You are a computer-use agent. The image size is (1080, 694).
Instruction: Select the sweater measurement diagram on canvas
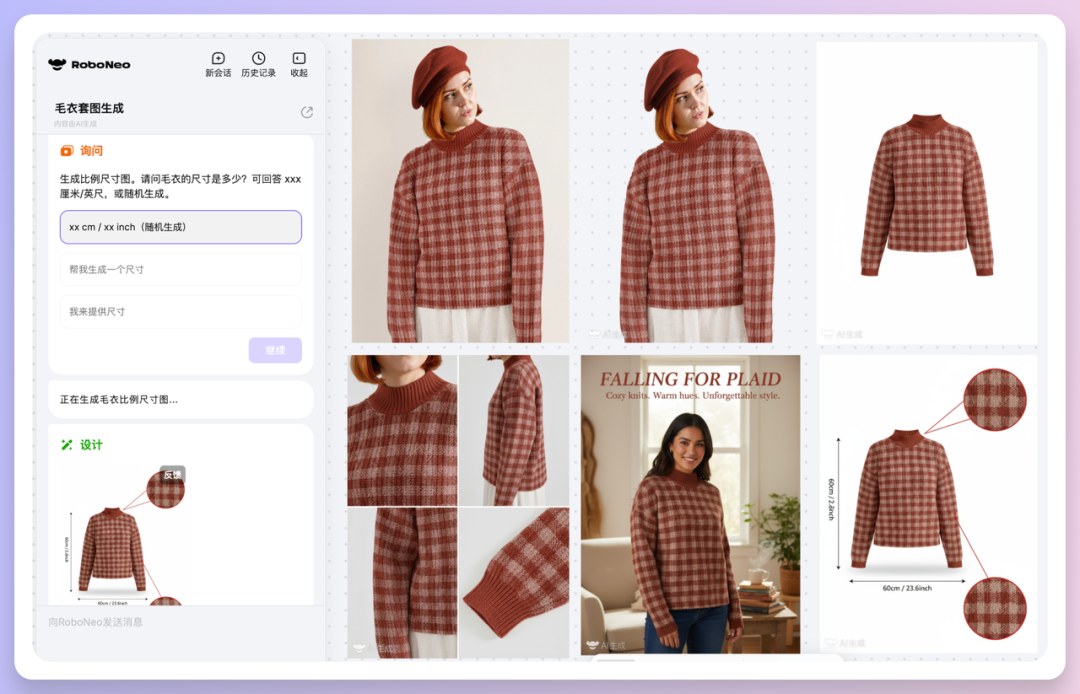point(926,505)
